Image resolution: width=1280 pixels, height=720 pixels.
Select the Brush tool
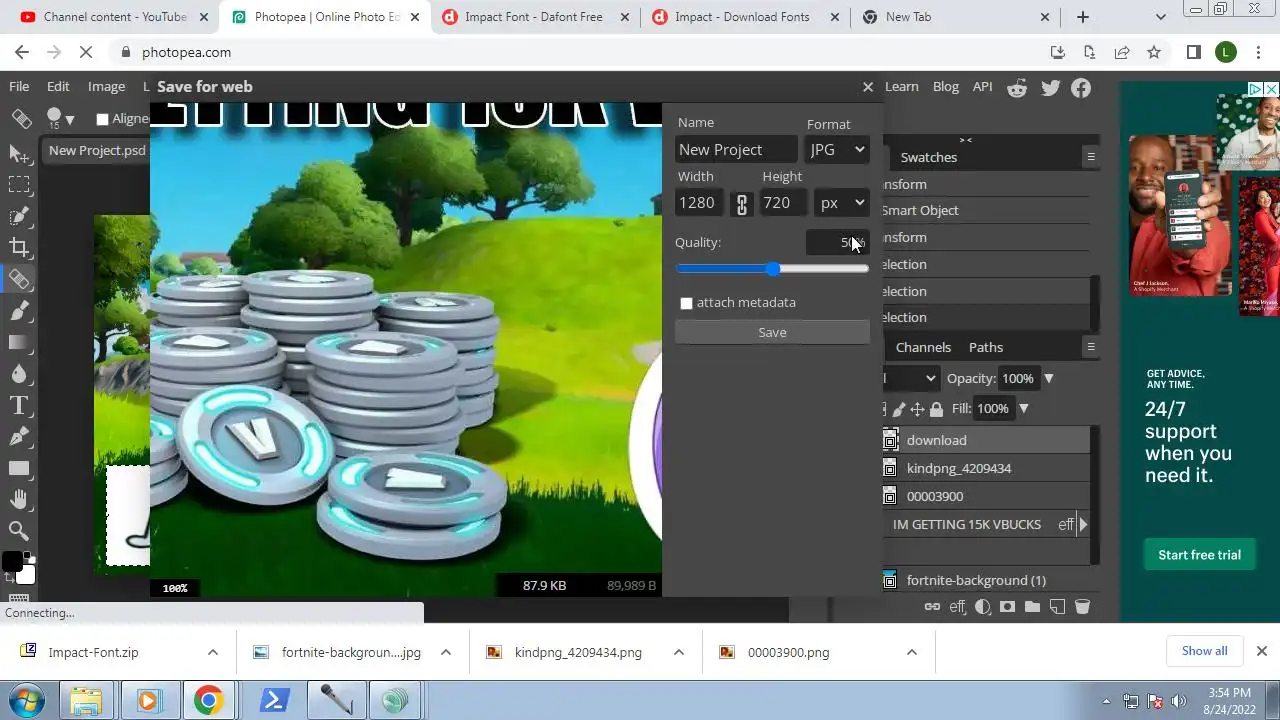(18, 311)
